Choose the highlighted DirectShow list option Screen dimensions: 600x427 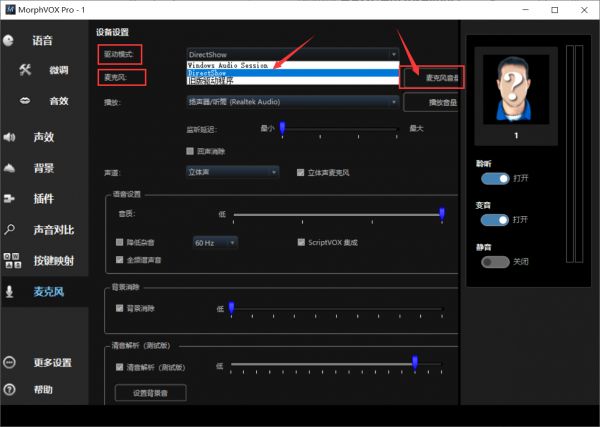tap(293, 73)
